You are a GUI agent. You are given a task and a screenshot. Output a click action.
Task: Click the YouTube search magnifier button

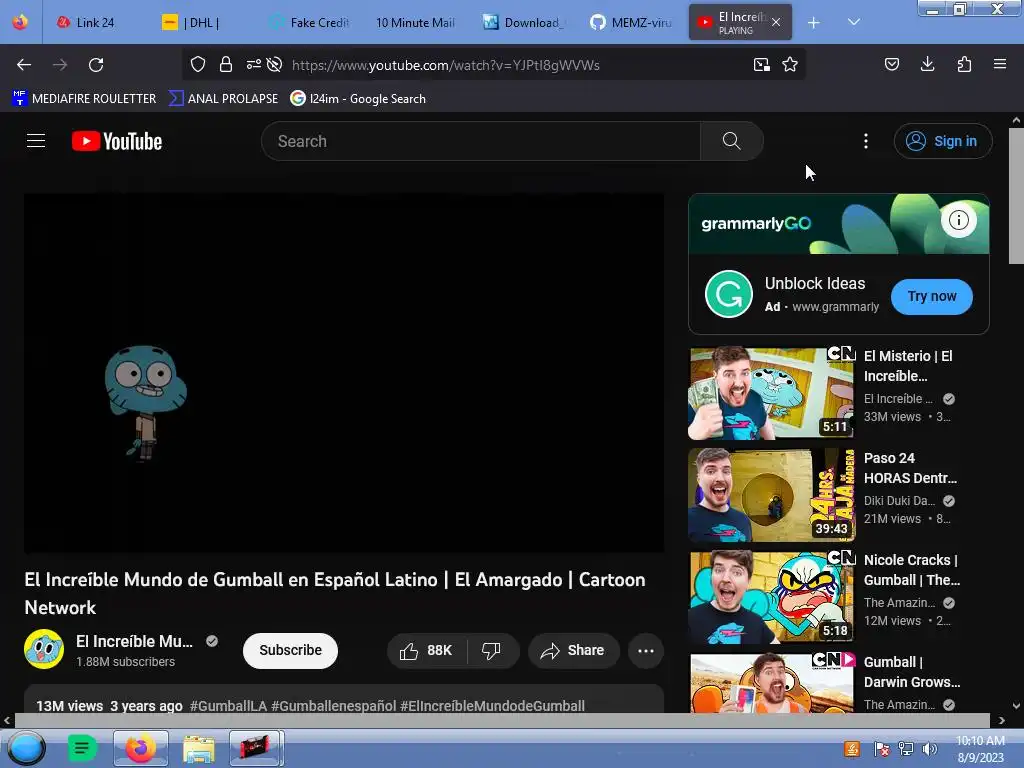point(731,141)
